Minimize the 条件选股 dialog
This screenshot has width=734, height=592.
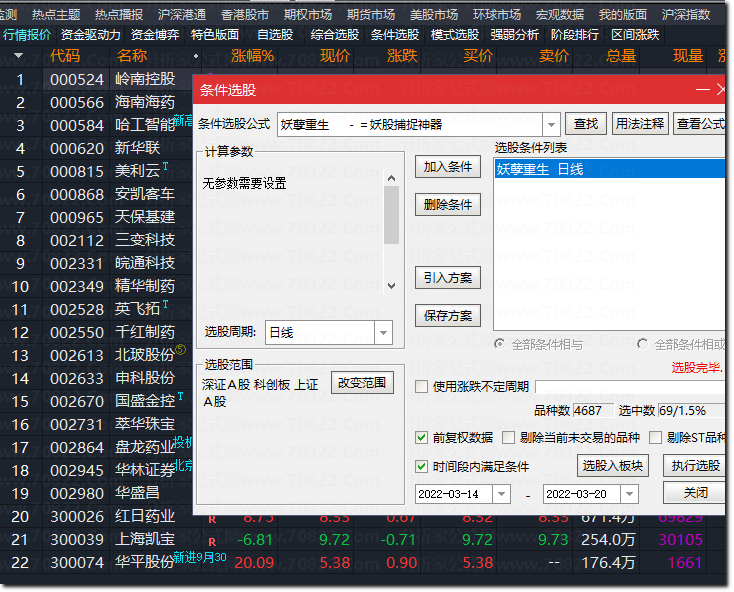coord(702,89)
